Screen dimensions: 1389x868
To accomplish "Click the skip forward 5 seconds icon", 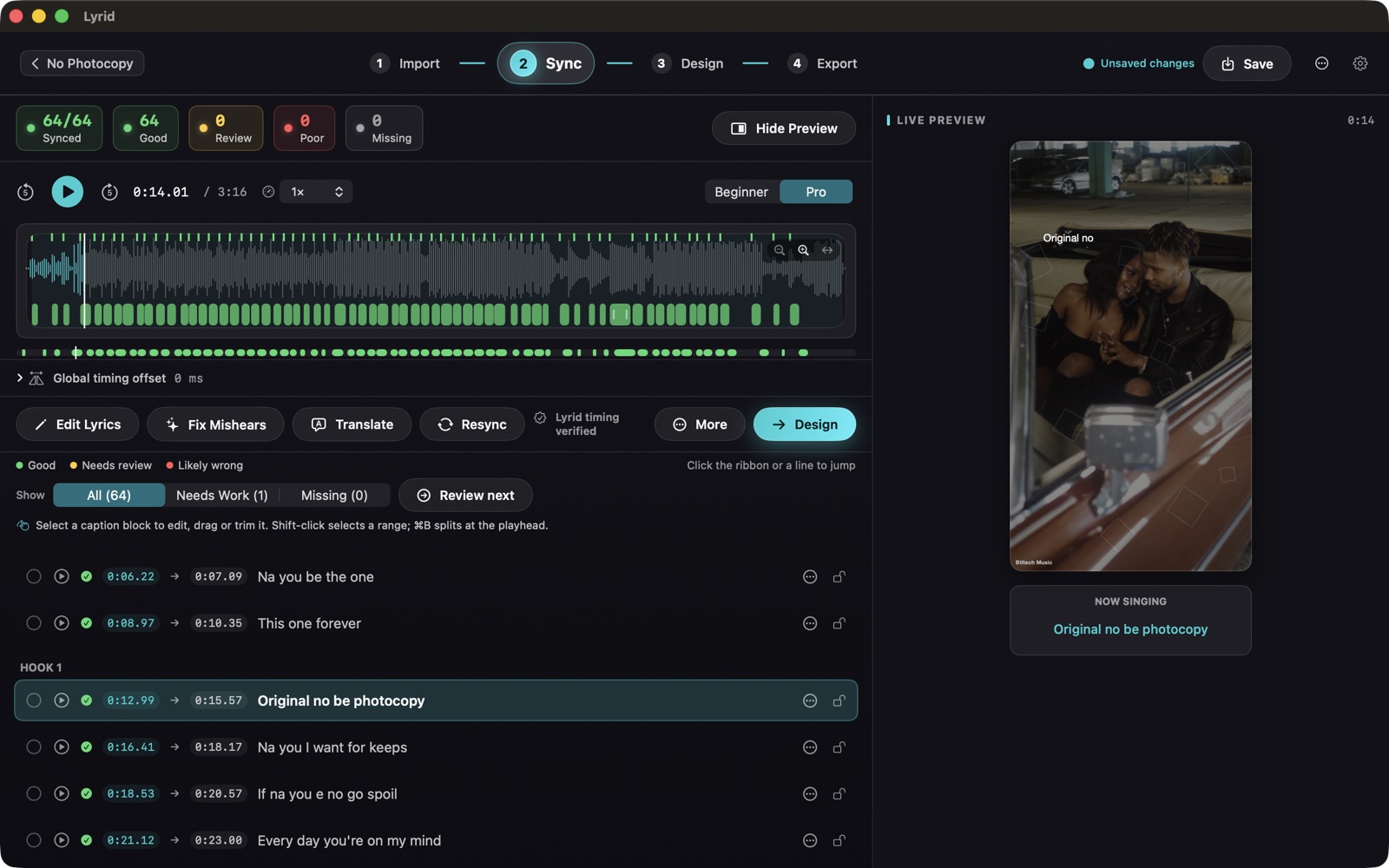I will tap(109, 192).
